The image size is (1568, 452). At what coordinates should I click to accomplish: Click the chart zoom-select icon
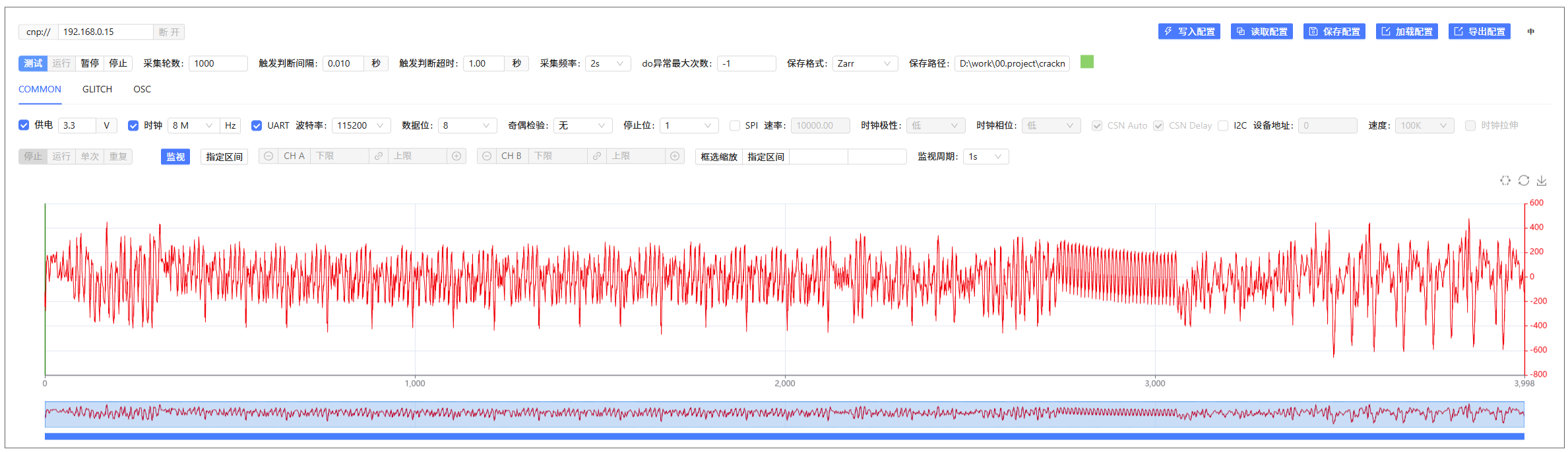click(1505, 180)
